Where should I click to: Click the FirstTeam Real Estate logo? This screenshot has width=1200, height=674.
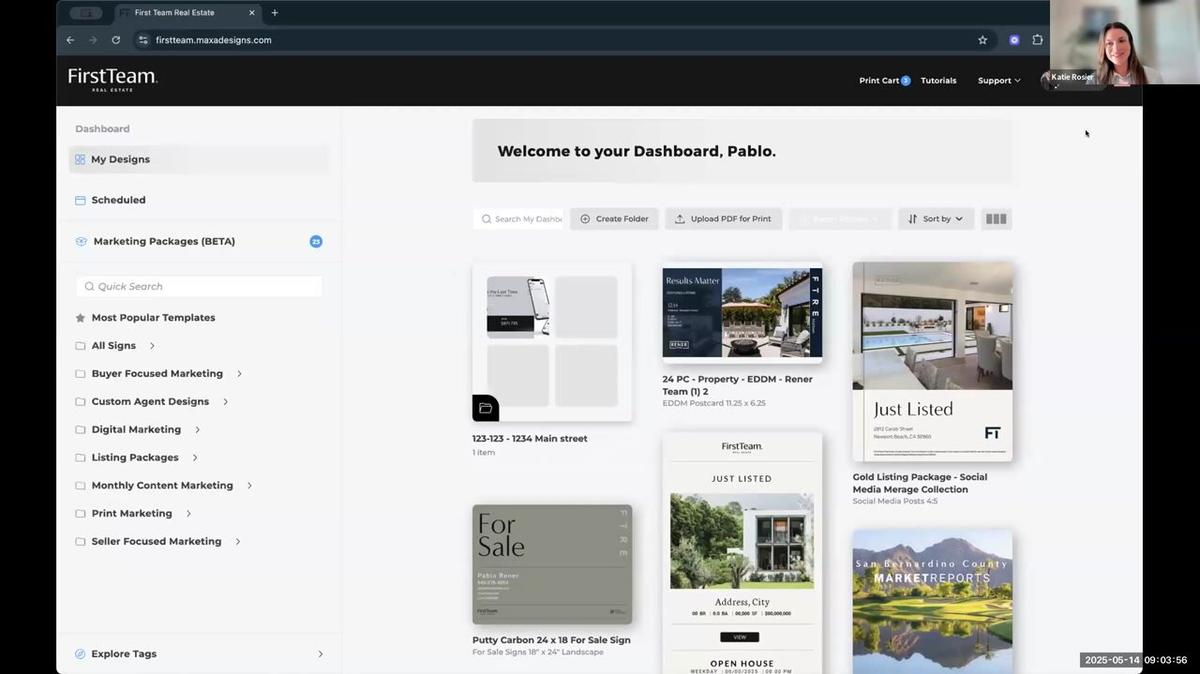pyautogui.click(x=112, y=80)
